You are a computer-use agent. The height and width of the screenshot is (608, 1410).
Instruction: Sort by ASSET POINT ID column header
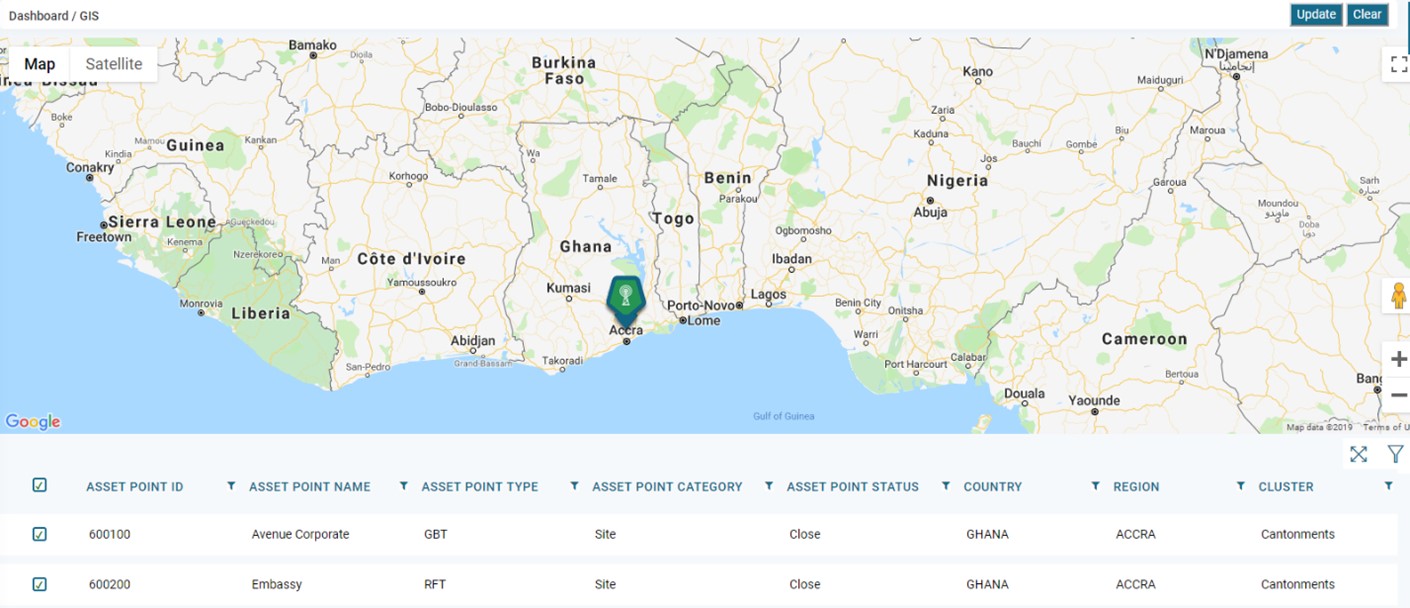[135, 487]
